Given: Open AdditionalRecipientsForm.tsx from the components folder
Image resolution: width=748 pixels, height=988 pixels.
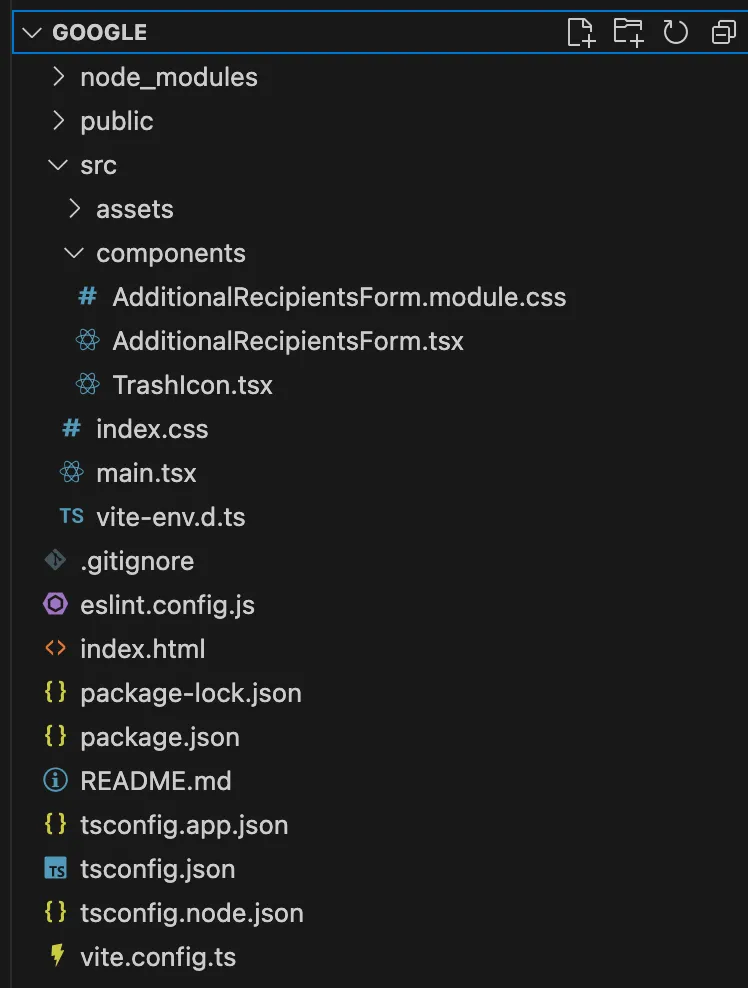Looking at the screenshot, I should 288,340.
